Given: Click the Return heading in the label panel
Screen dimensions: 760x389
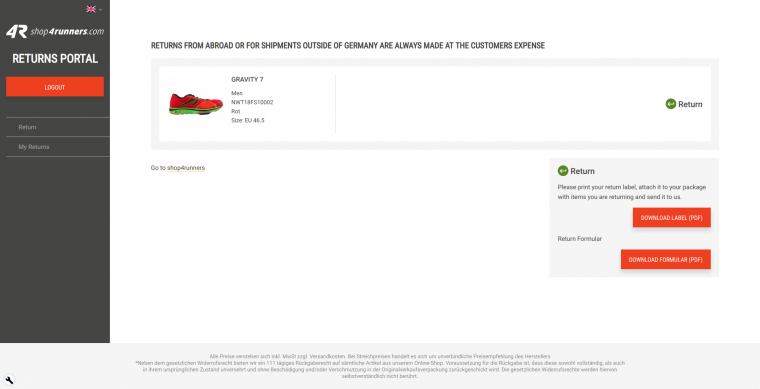Looking at the screenshot, I should click(583, 171).
